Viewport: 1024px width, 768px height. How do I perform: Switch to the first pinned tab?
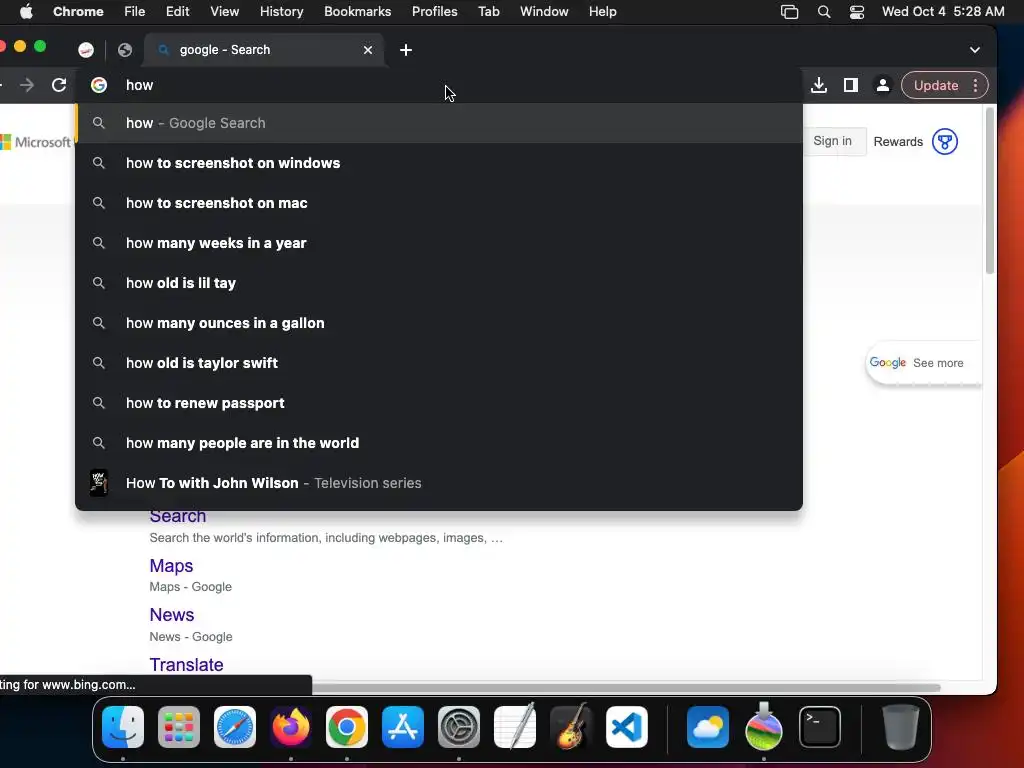(x=86, y=50)
